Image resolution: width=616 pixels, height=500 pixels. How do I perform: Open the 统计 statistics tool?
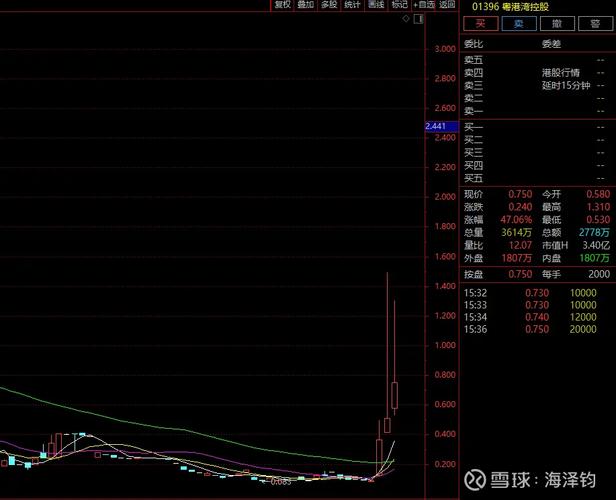click(x=352, y=5)
